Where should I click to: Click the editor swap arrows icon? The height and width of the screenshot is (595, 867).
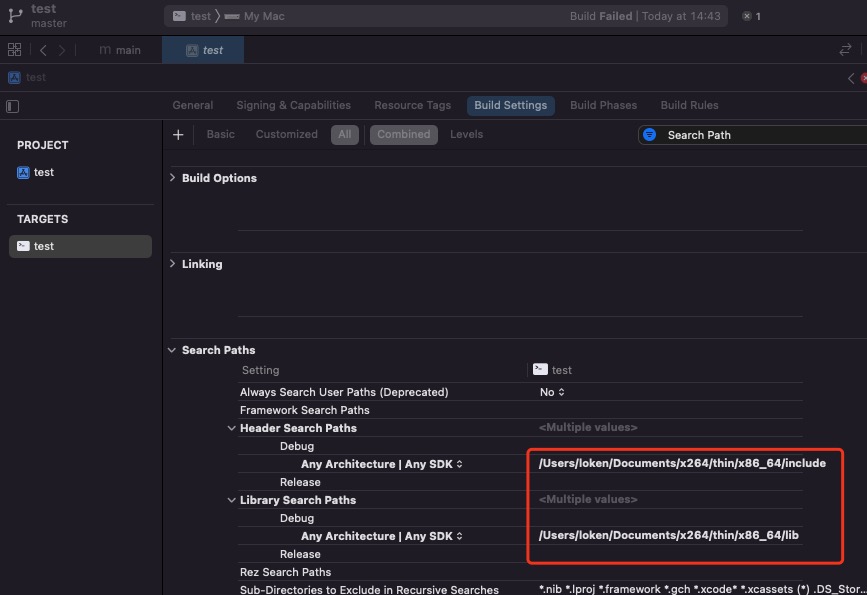[x=845, y=50]
